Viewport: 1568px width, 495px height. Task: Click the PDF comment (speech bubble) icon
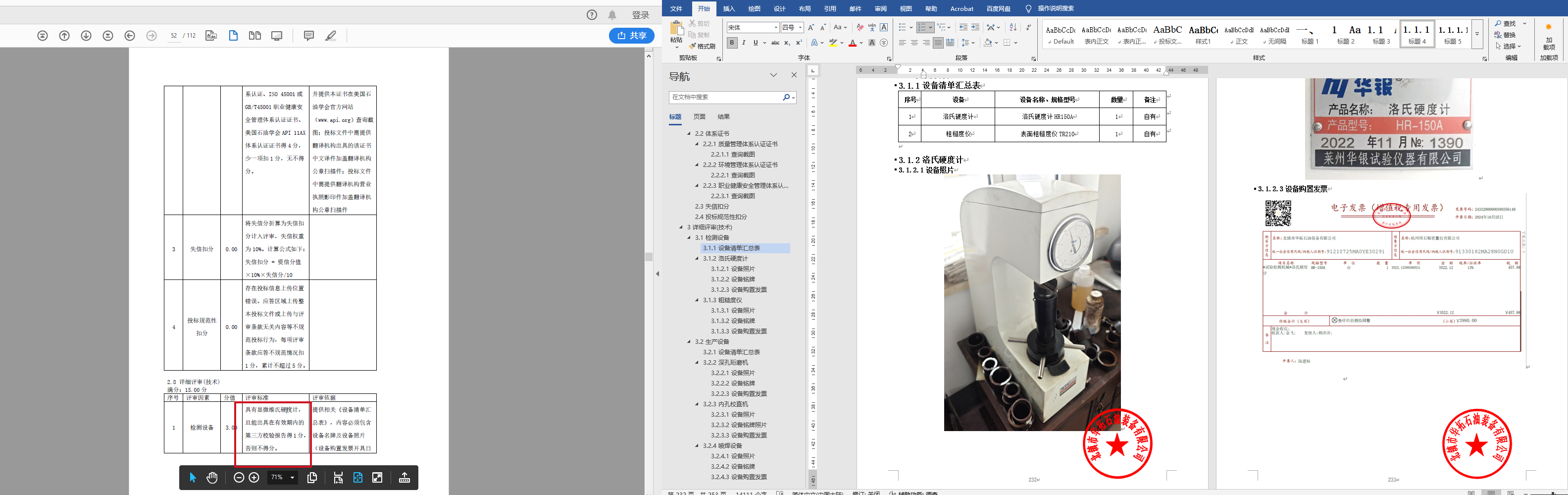point(308,36)
